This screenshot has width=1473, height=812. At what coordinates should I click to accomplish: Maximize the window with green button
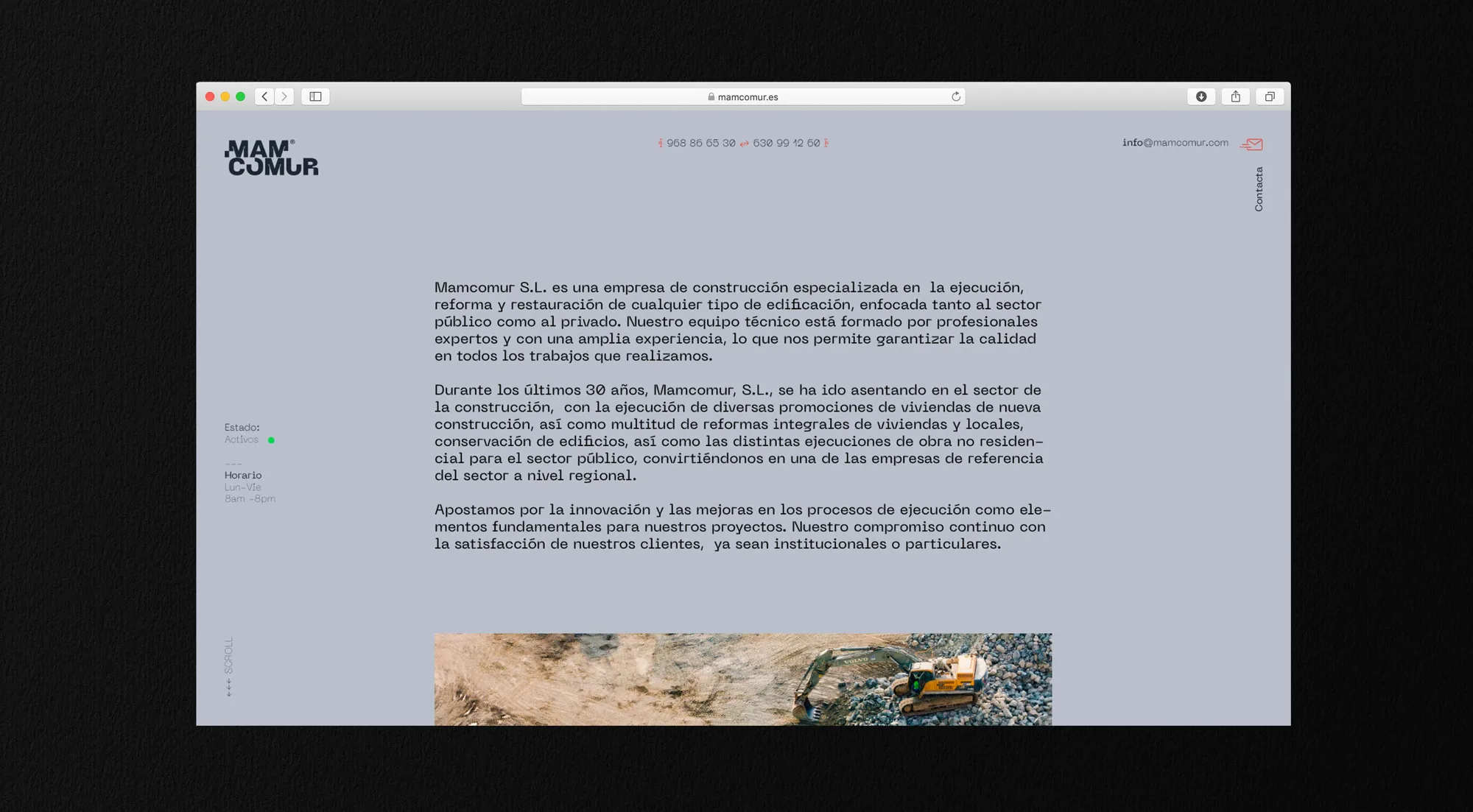point(240,96)
